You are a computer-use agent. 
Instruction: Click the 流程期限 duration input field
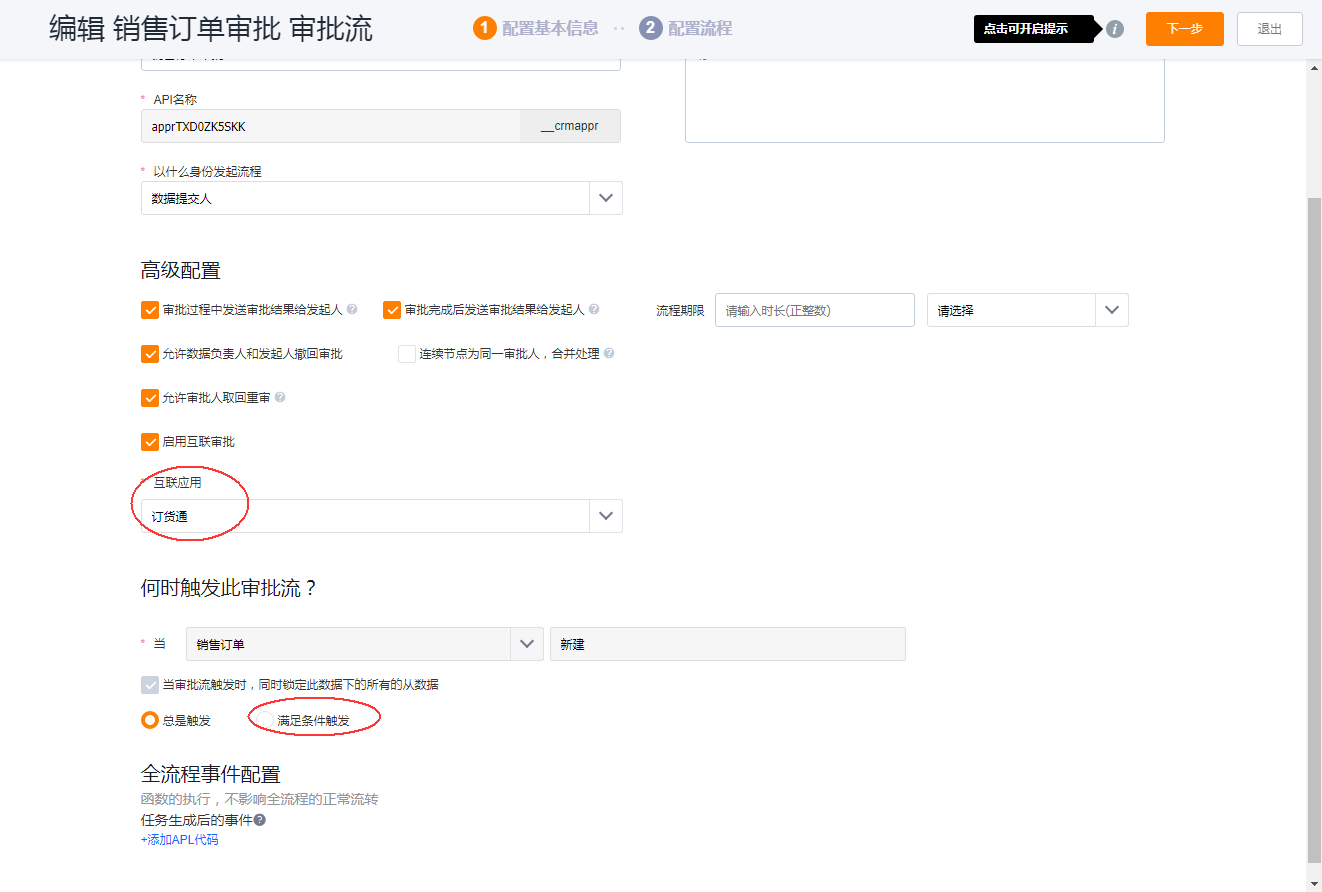tap(815, 310)
